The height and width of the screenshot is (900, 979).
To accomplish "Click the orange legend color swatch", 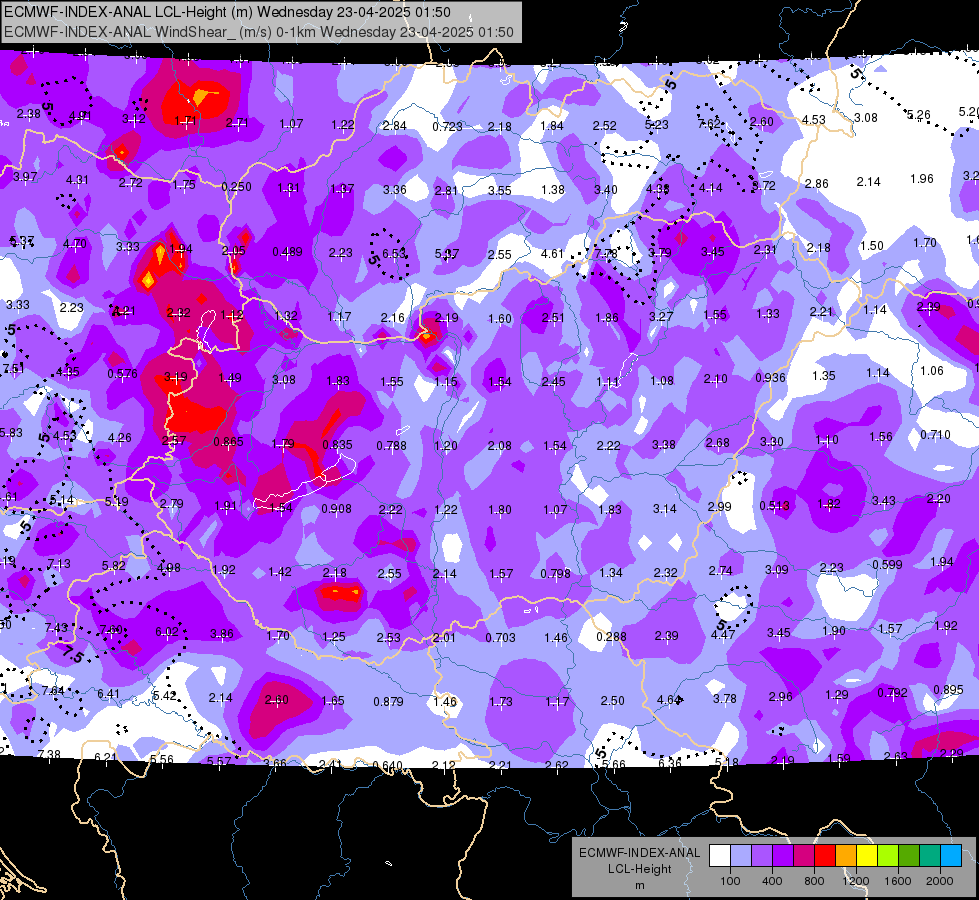I will [846, 855].
